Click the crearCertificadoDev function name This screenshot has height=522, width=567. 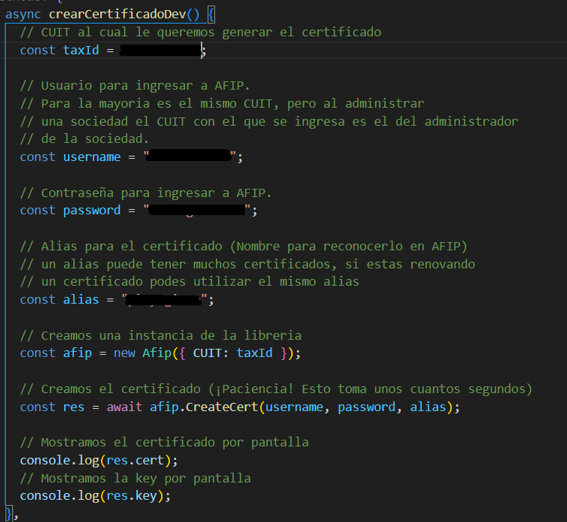pyautogui.click(x=117, y=14)
